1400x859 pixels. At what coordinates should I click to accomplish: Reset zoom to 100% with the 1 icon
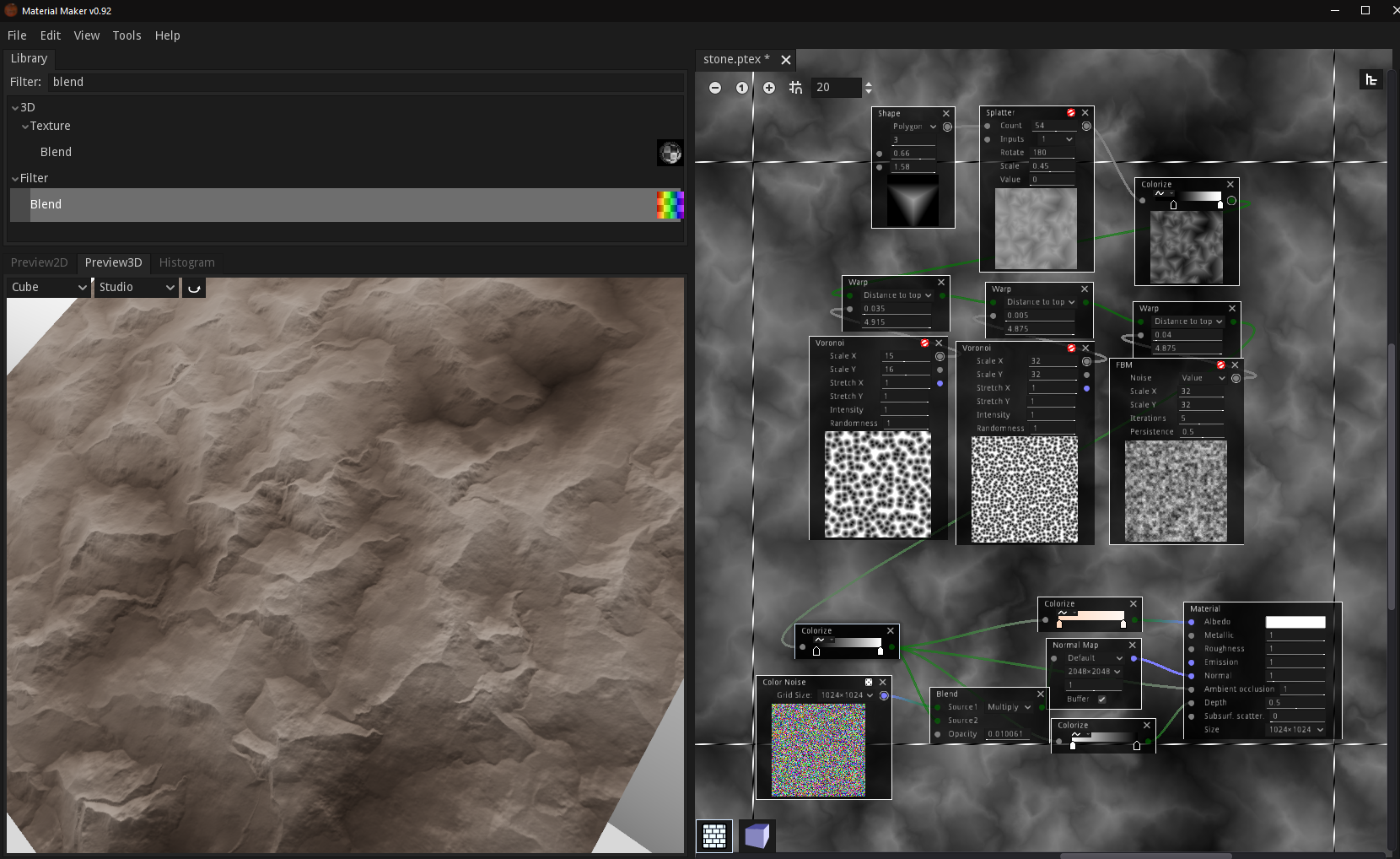pos(742,87)
